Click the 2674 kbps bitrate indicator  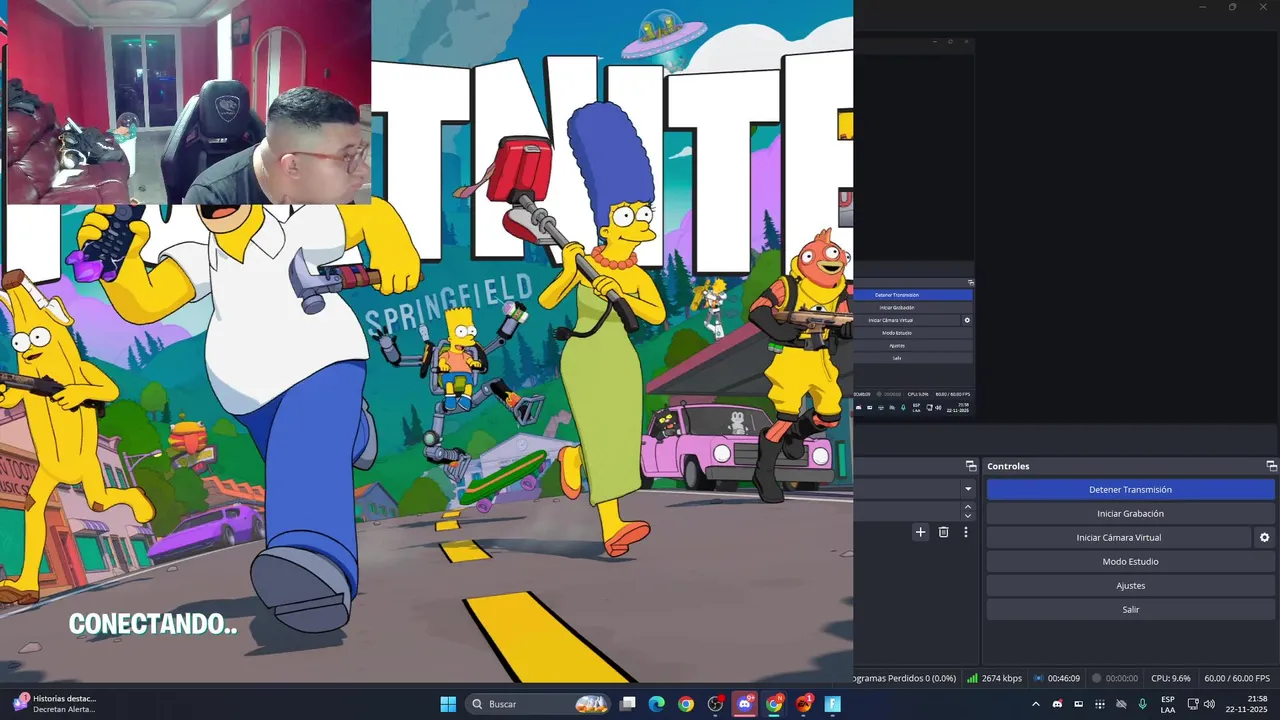[x=994, y=678]
